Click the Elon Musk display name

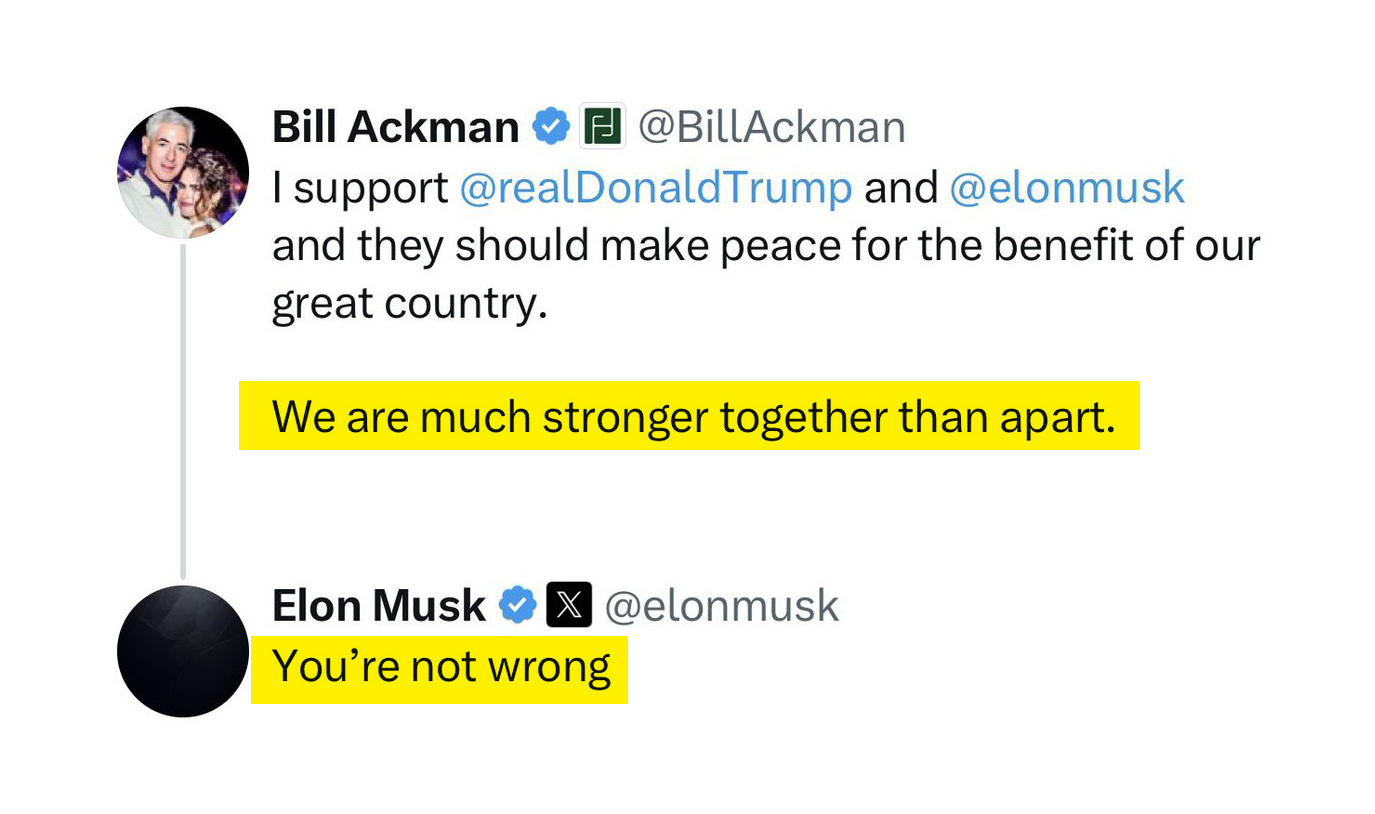click(378, 606)
